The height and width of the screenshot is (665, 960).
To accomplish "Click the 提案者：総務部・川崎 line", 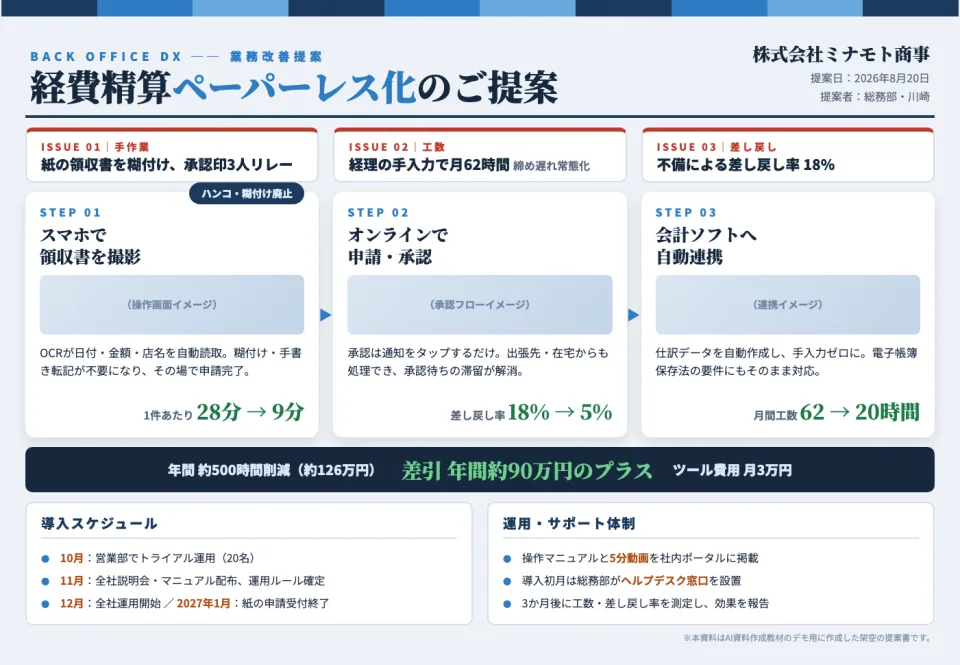I will click(x=875, y=96).
